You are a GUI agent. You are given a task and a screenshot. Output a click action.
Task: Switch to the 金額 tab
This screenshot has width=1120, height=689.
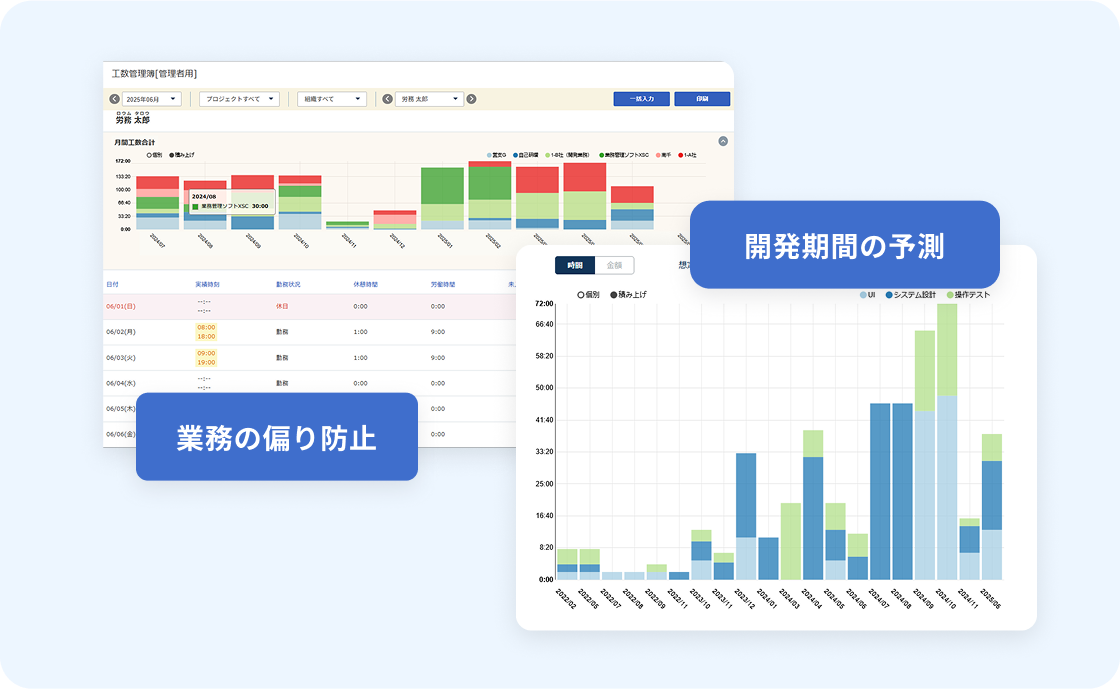tap(614, 266)
